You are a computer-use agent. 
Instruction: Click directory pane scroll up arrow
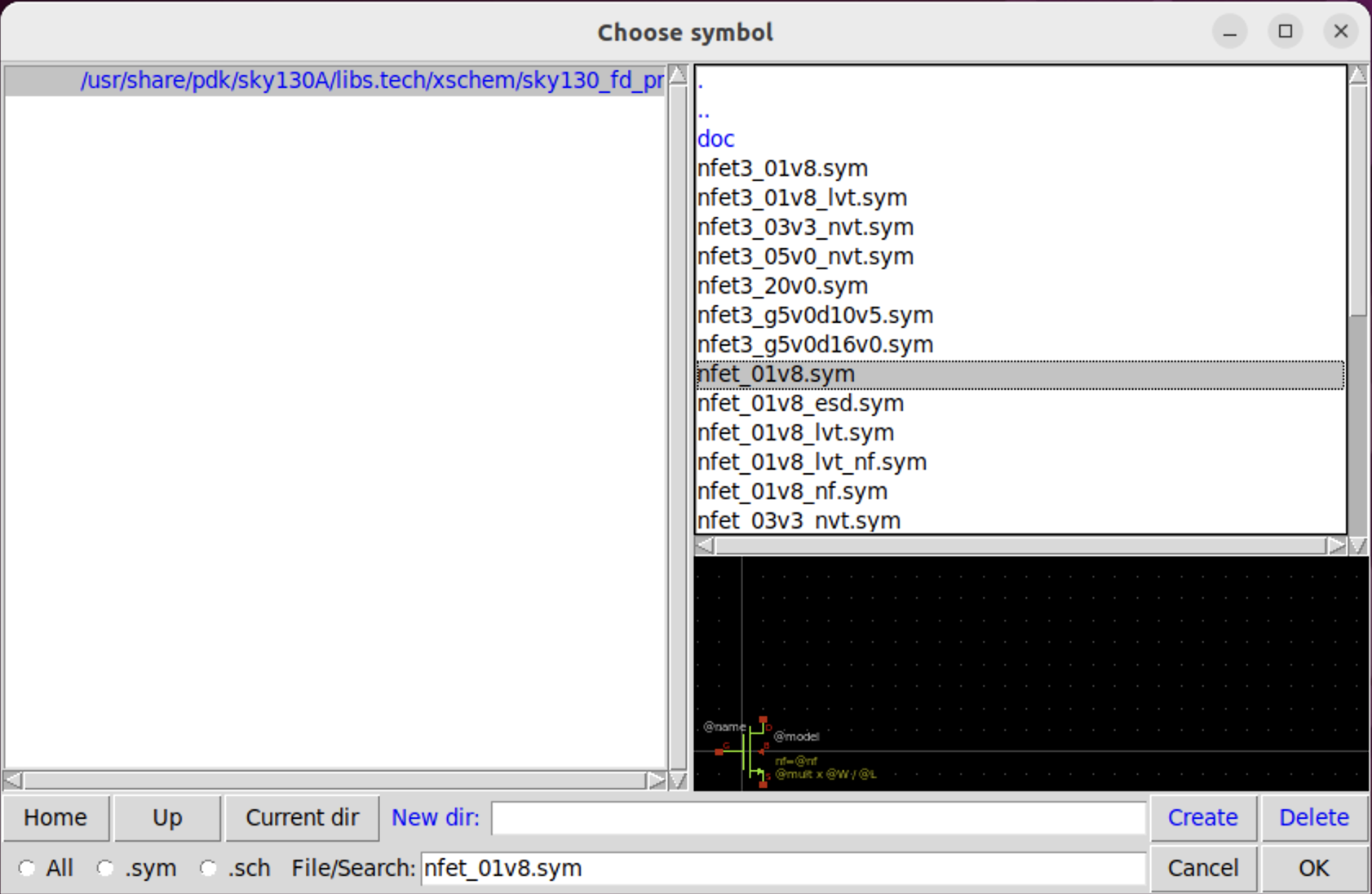(678, 76)
